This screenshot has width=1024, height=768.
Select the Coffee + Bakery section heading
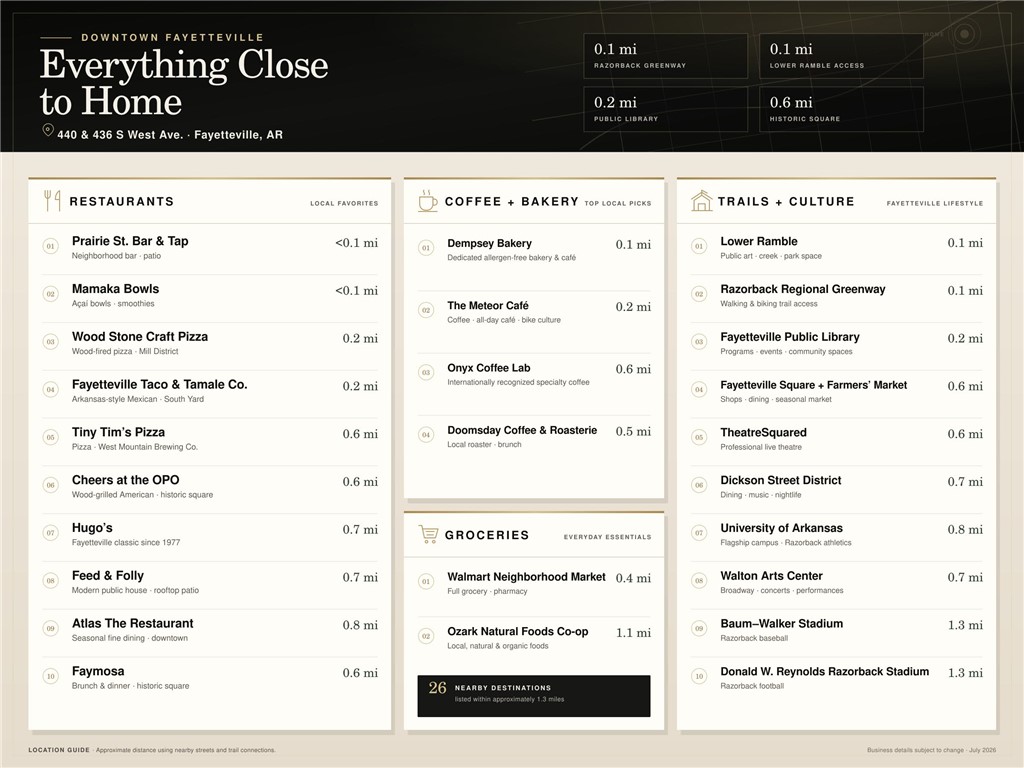tap(511, 201)
